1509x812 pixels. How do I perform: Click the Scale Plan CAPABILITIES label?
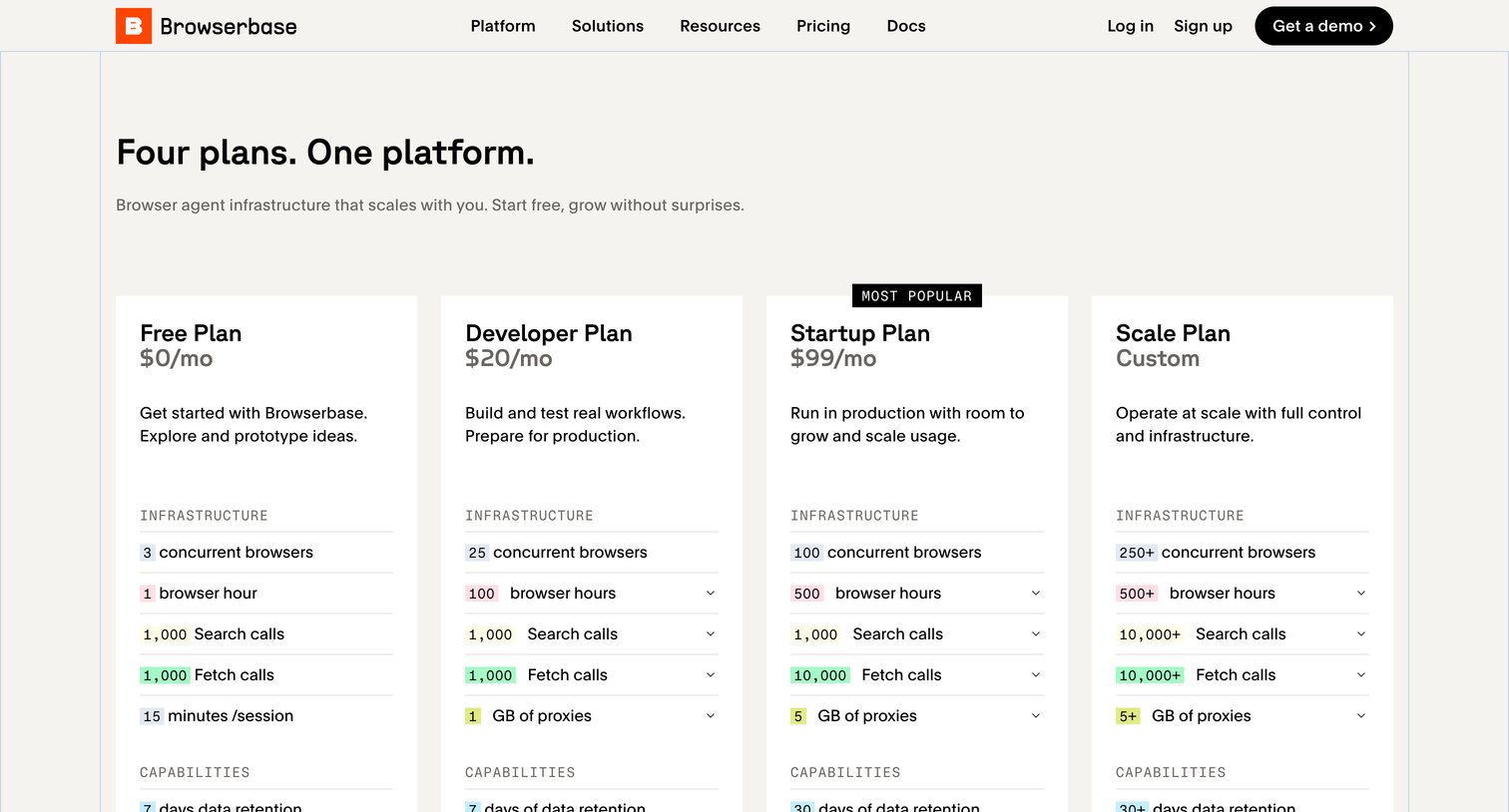1171,773
